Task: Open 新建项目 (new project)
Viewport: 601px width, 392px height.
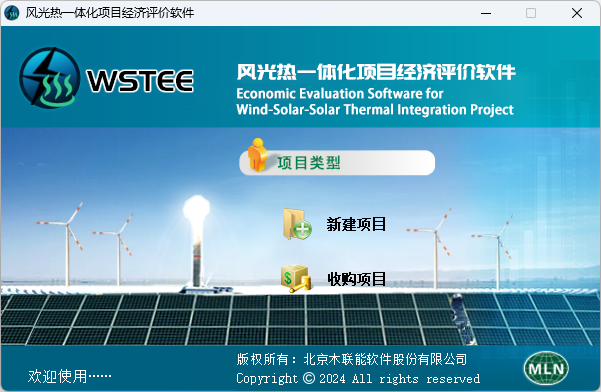Action: (x=356, y=224)
